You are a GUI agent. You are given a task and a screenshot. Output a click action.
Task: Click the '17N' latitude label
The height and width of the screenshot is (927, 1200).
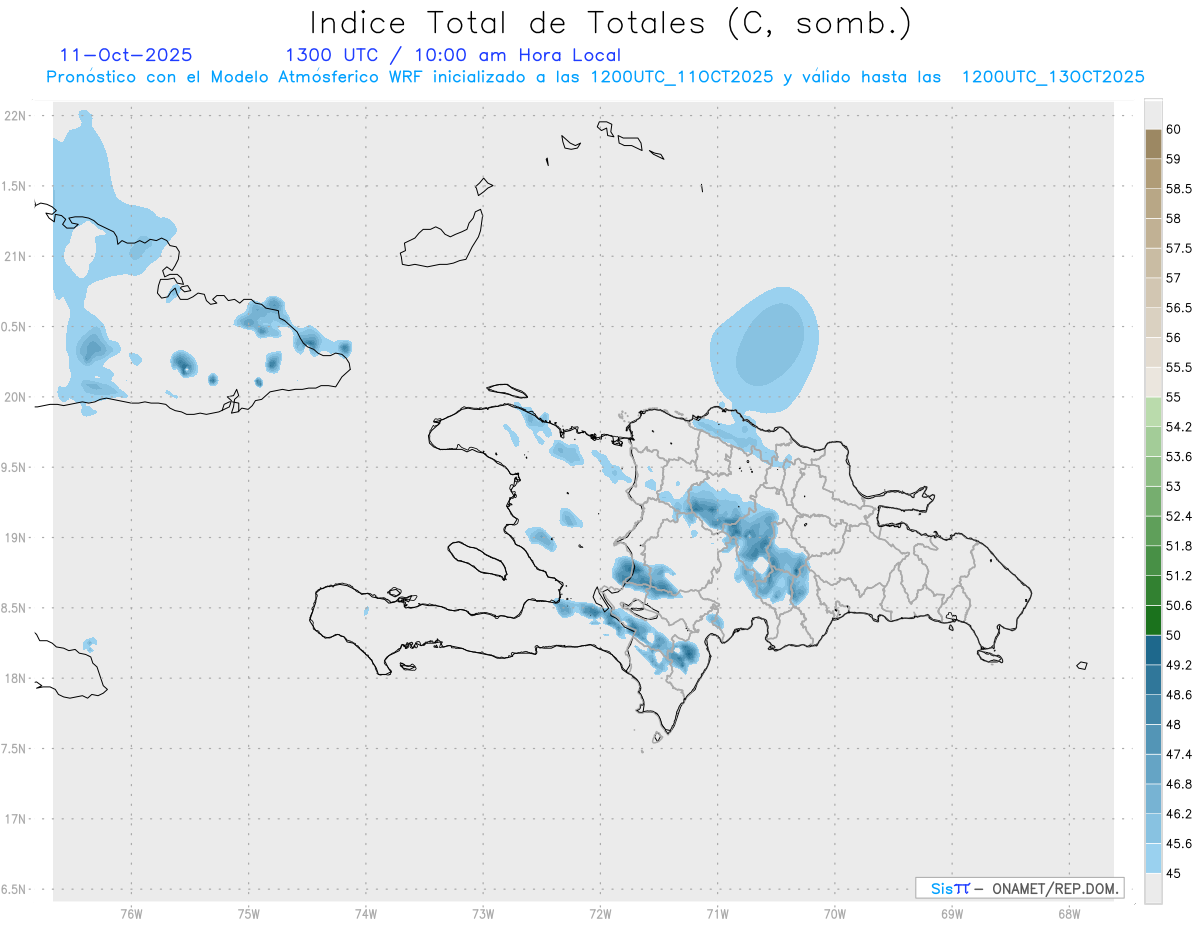15,819
